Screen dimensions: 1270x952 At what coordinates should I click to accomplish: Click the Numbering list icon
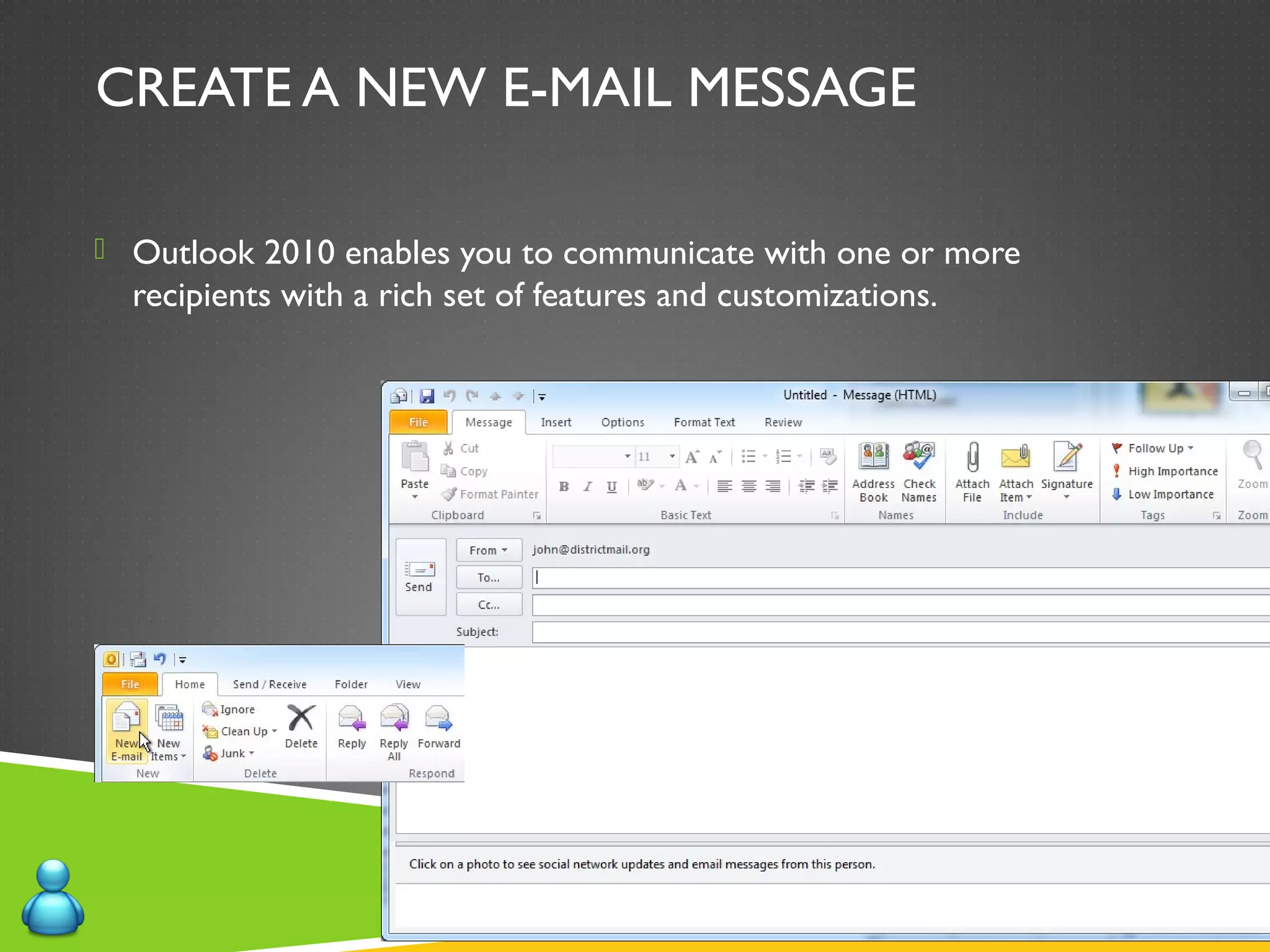tap(784, 457)
